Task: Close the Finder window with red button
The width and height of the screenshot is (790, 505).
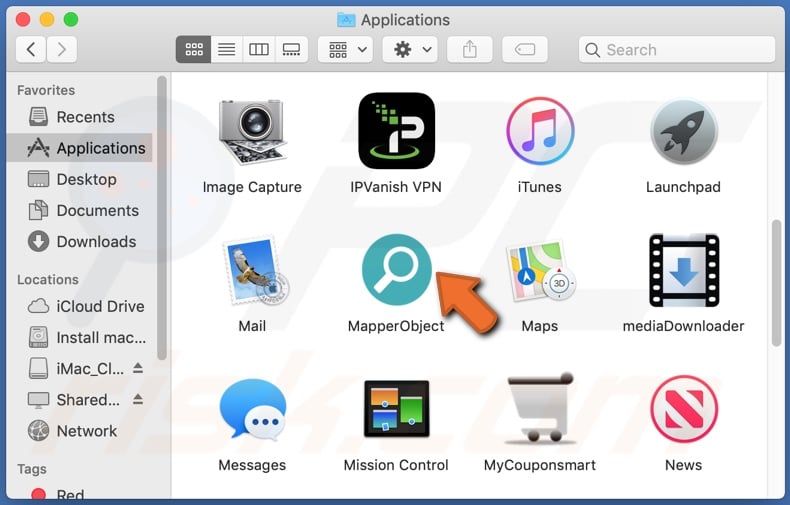Action: click(23, 20)
